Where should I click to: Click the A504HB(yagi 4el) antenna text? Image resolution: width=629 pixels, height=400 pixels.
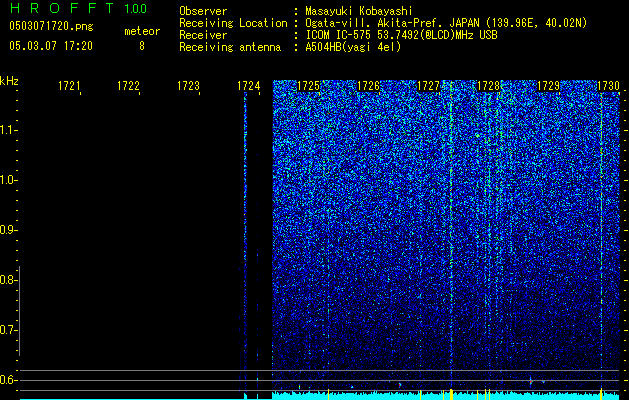coord(353,47)
